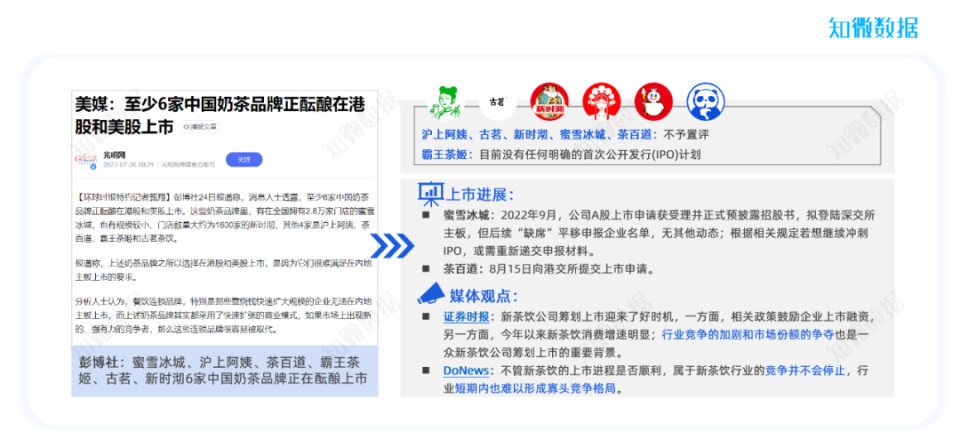Click the 茶百道：8月15日向港交所提交上市申请 bullet
This screenshot has height=439, width=960.
[x=549, y=268]
